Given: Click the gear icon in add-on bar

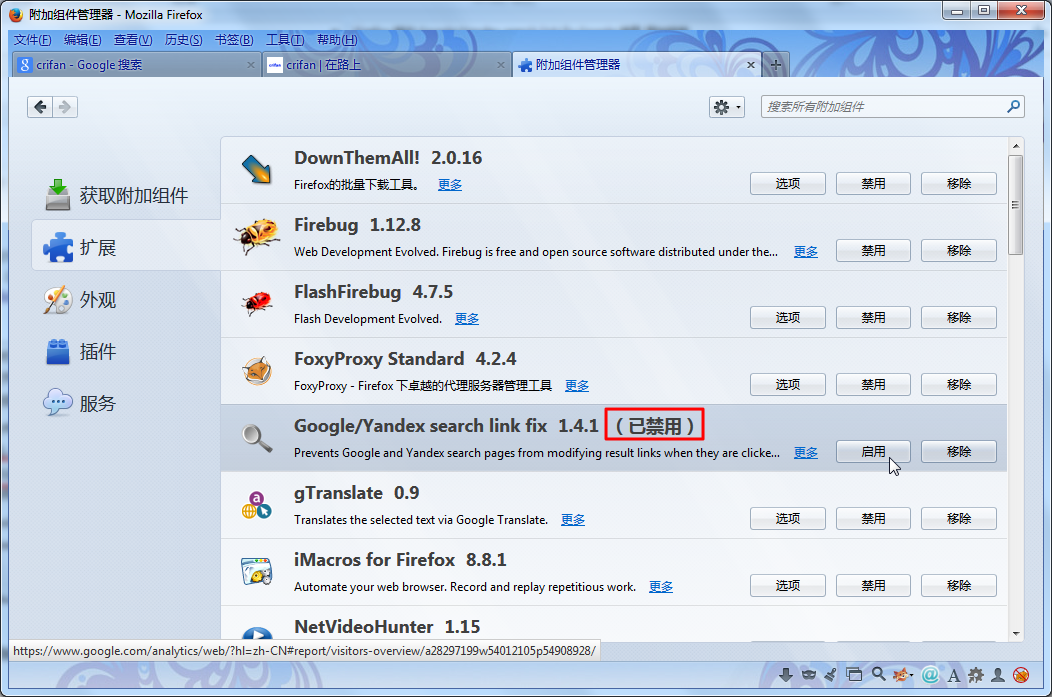Looking at the screenshot, I should [x=976, y=675].
